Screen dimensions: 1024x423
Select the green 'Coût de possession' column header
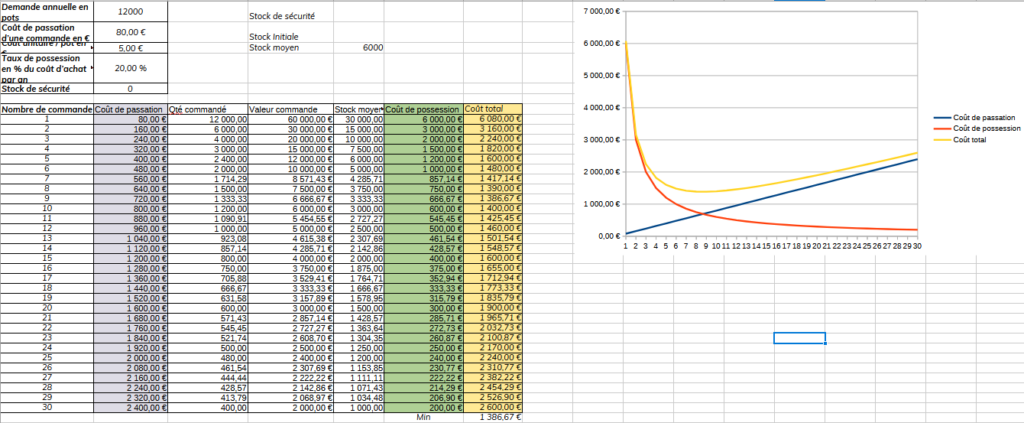click(x=424, y=109)
